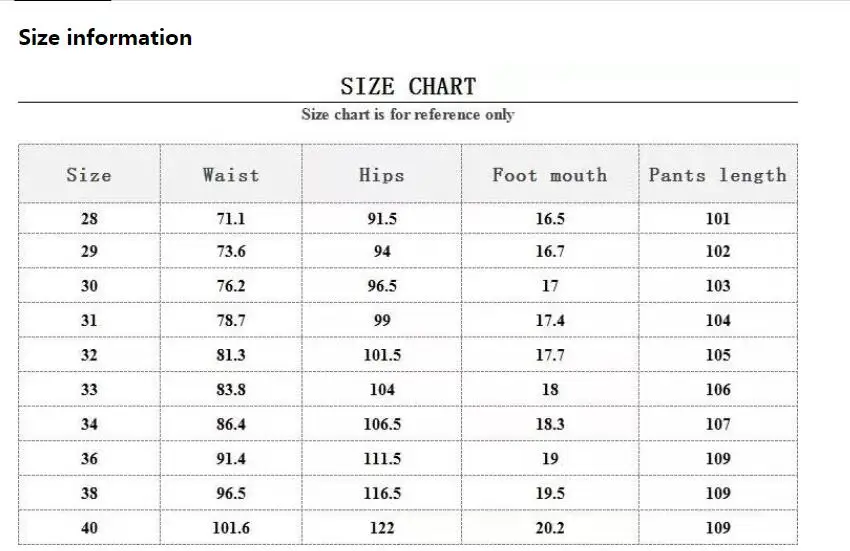Click the SIZE CHART title

click(x=408, y=87)
